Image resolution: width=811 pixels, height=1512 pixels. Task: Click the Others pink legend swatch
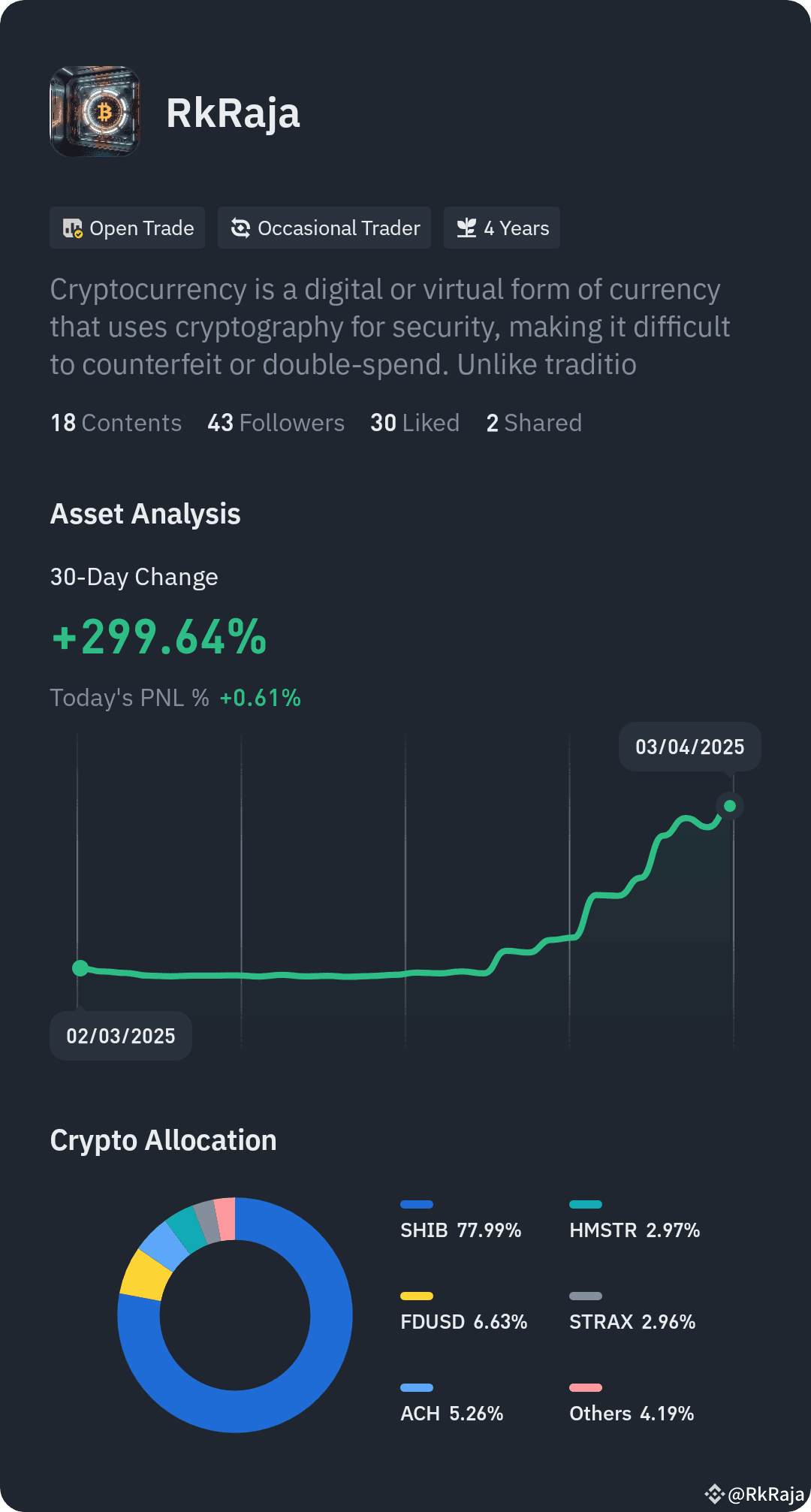pos(586,1388)
